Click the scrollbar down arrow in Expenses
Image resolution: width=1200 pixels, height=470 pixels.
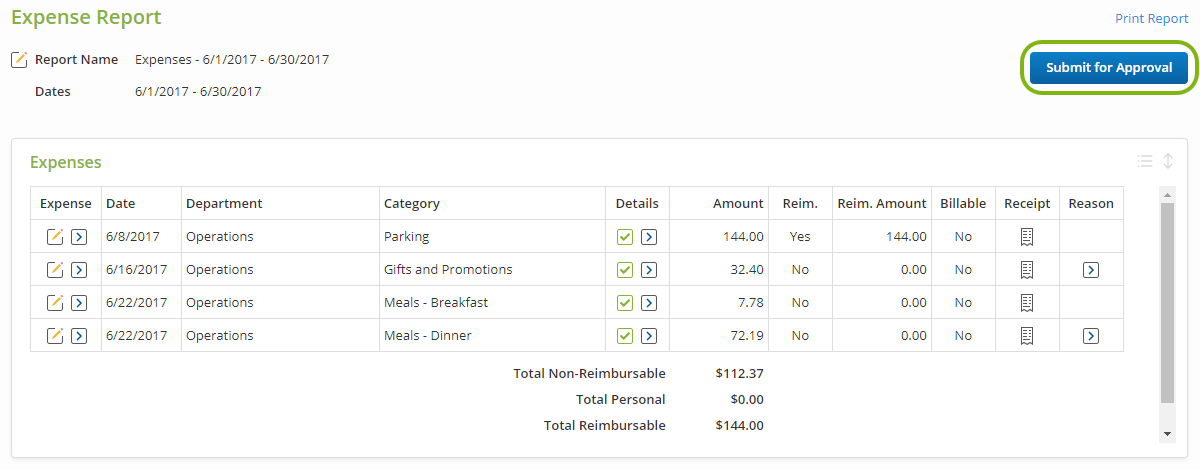[x=1167, y=434]
